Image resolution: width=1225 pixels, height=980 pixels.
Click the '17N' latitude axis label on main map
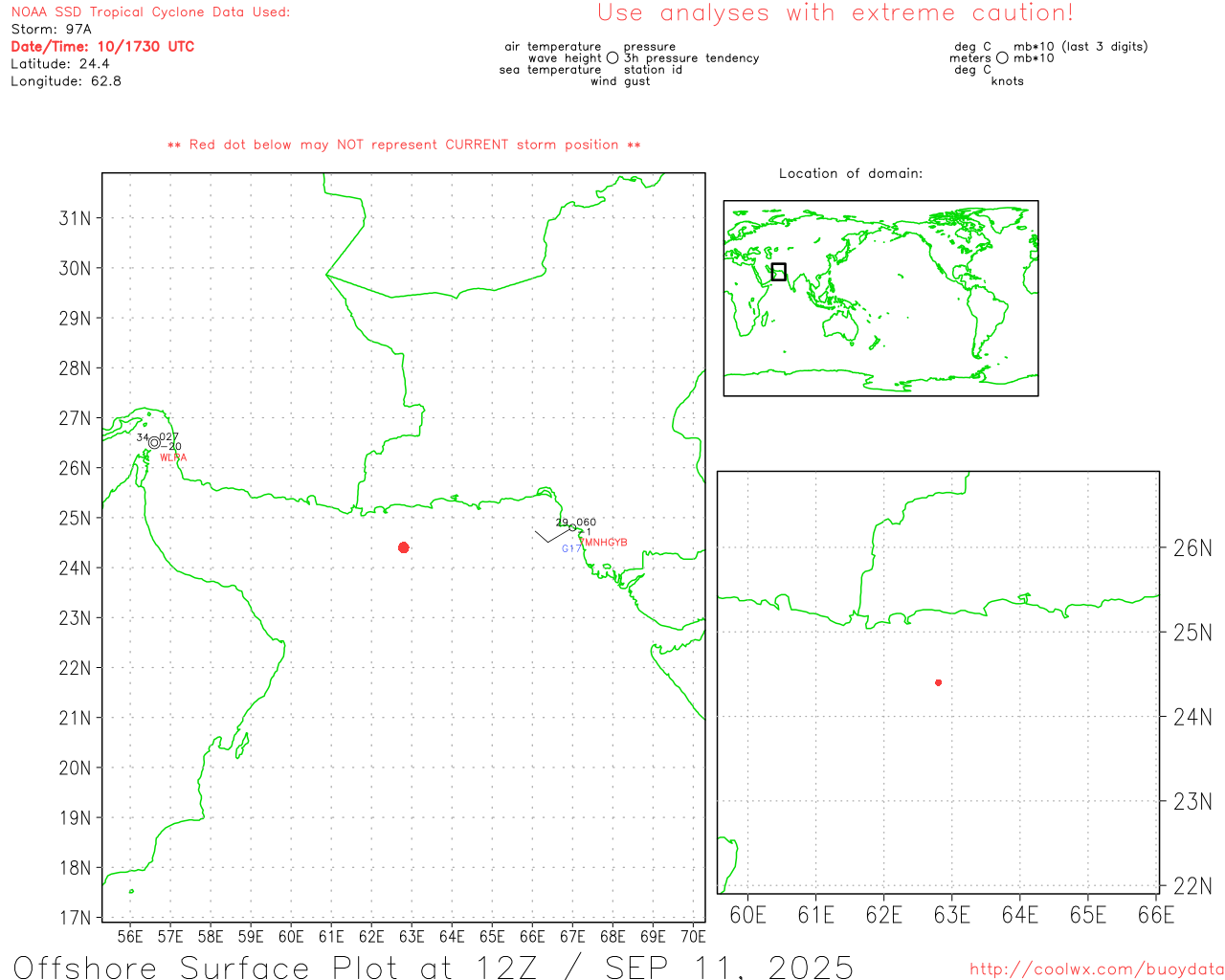[x=76, y=918]
